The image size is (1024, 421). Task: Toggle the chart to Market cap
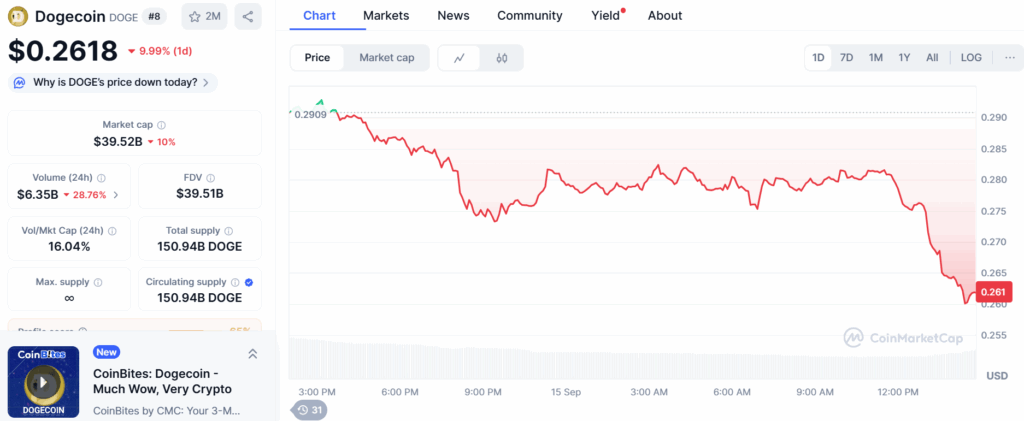click(x=386, y=58)
